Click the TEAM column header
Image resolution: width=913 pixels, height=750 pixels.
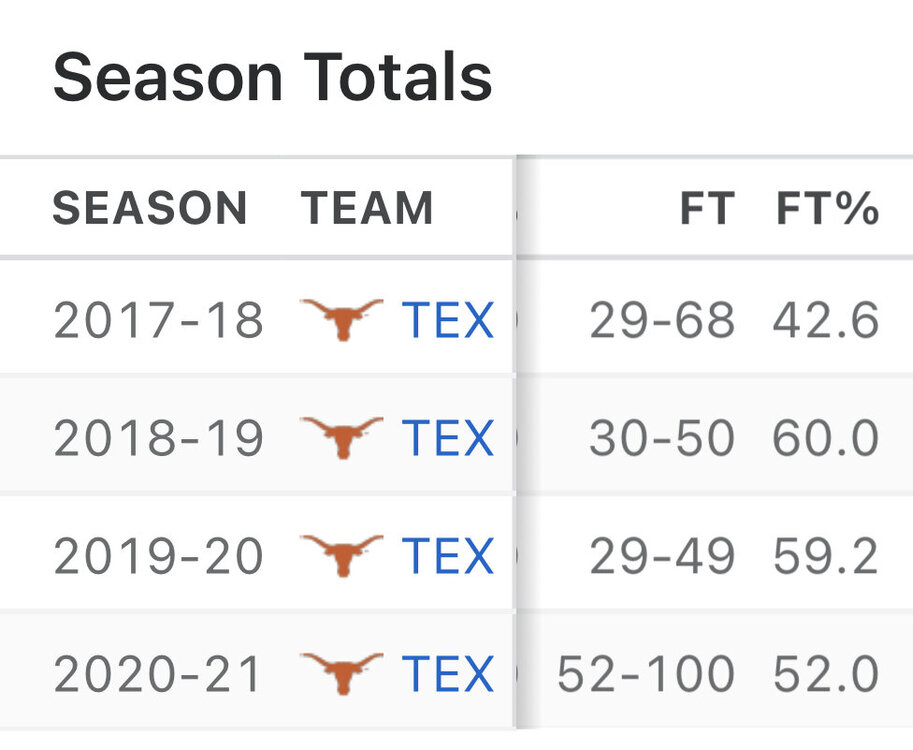(x=367, y=209)
